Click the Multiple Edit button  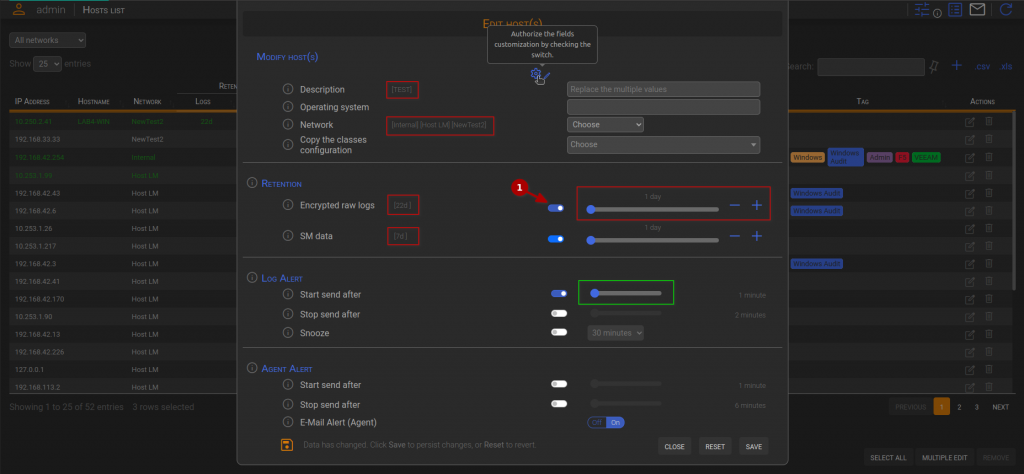[x=944, y=458]
